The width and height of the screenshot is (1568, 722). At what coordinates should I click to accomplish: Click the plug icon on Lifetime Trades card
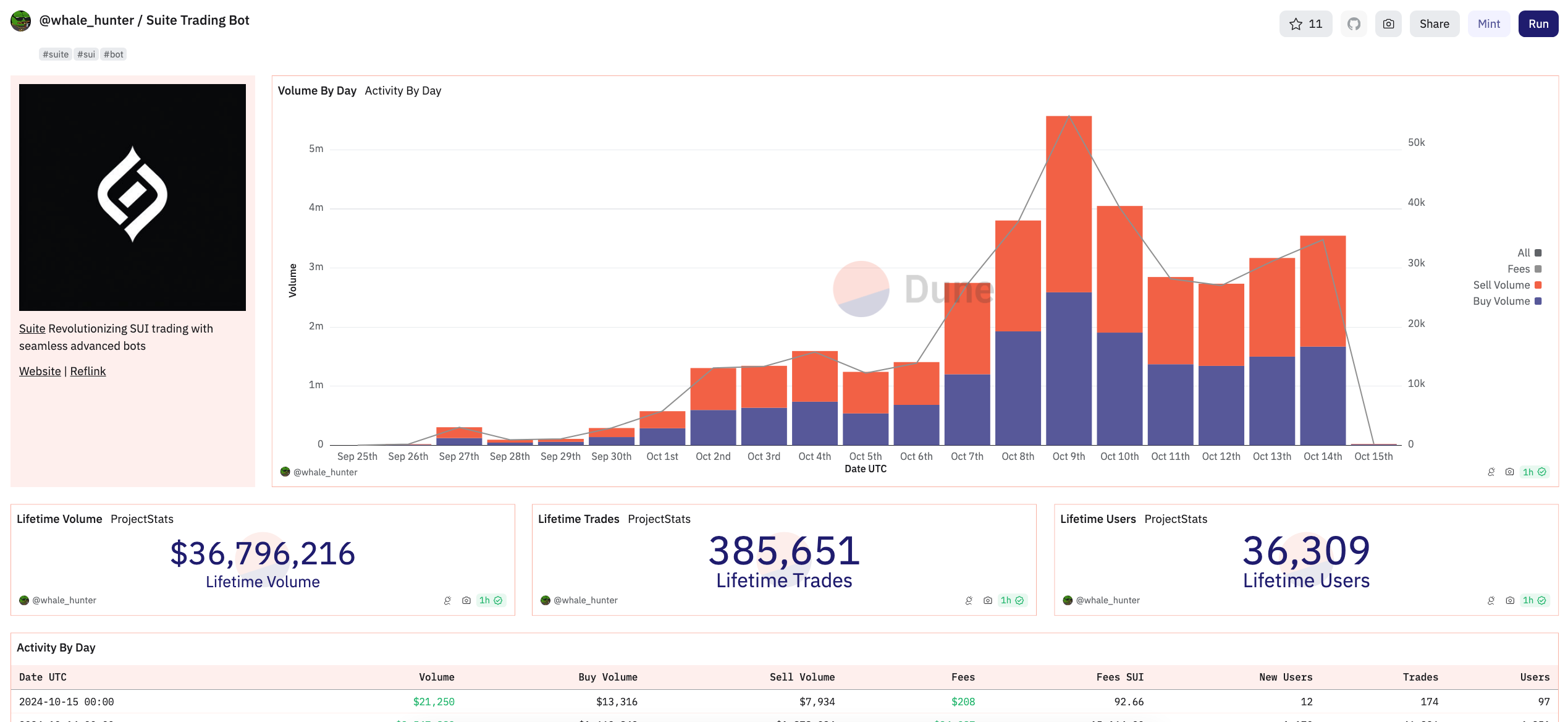[x=969, y=600]
